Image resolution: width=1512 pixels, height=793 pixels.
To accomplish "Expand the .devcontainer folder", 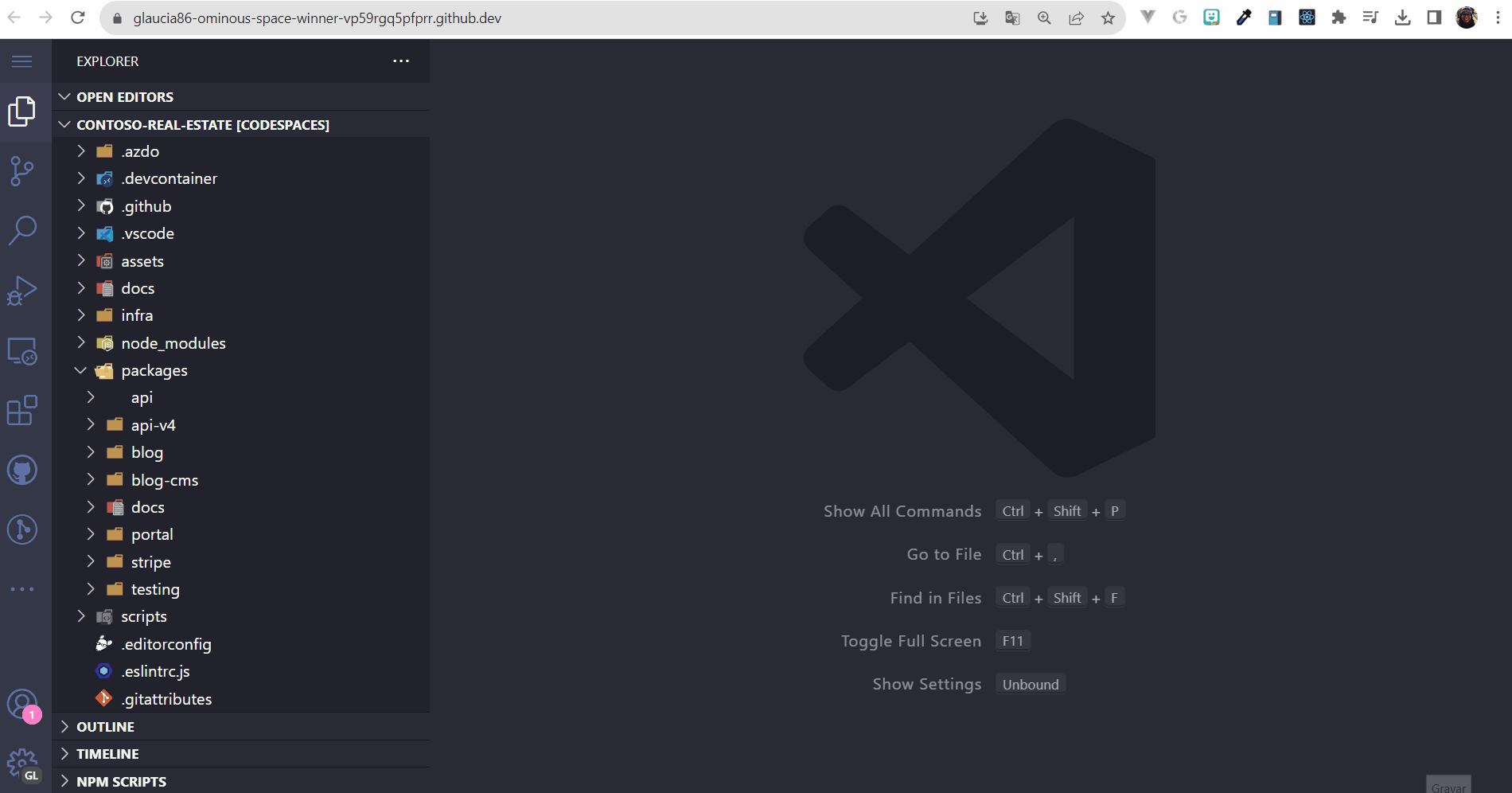I will pos(240,178).
